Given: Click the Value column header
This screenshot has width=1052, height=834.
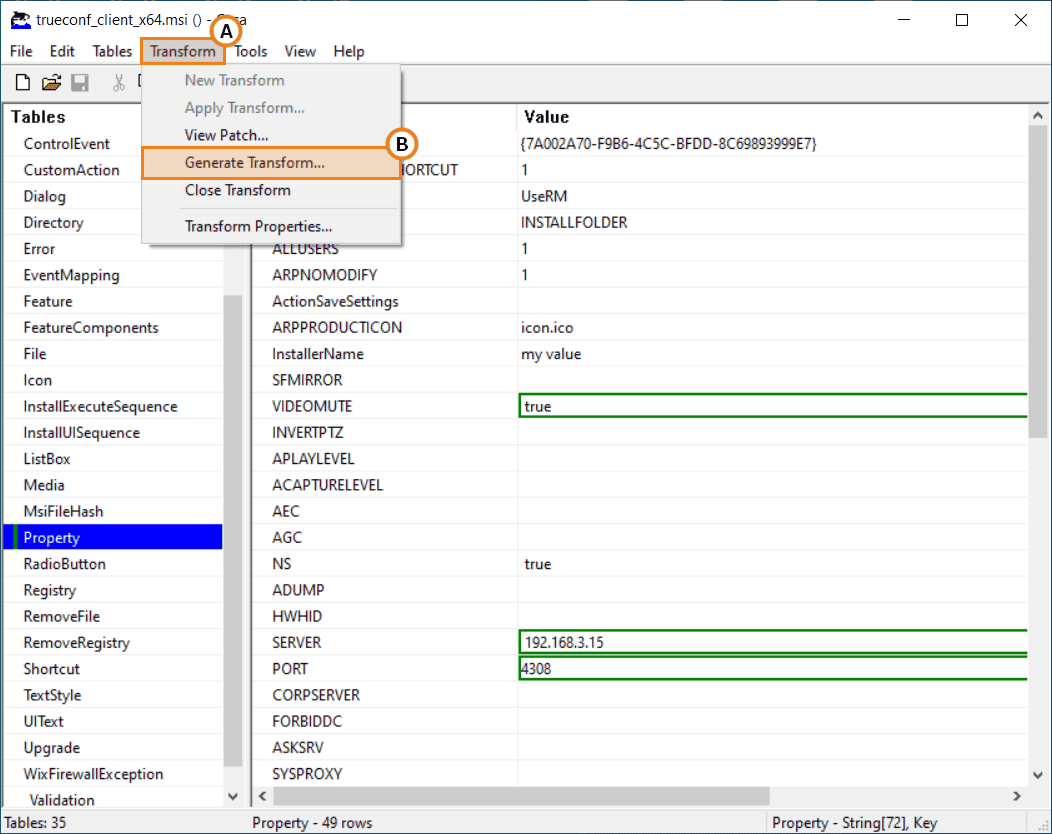Looking at the screenshot, I should (x=772, y=117).
